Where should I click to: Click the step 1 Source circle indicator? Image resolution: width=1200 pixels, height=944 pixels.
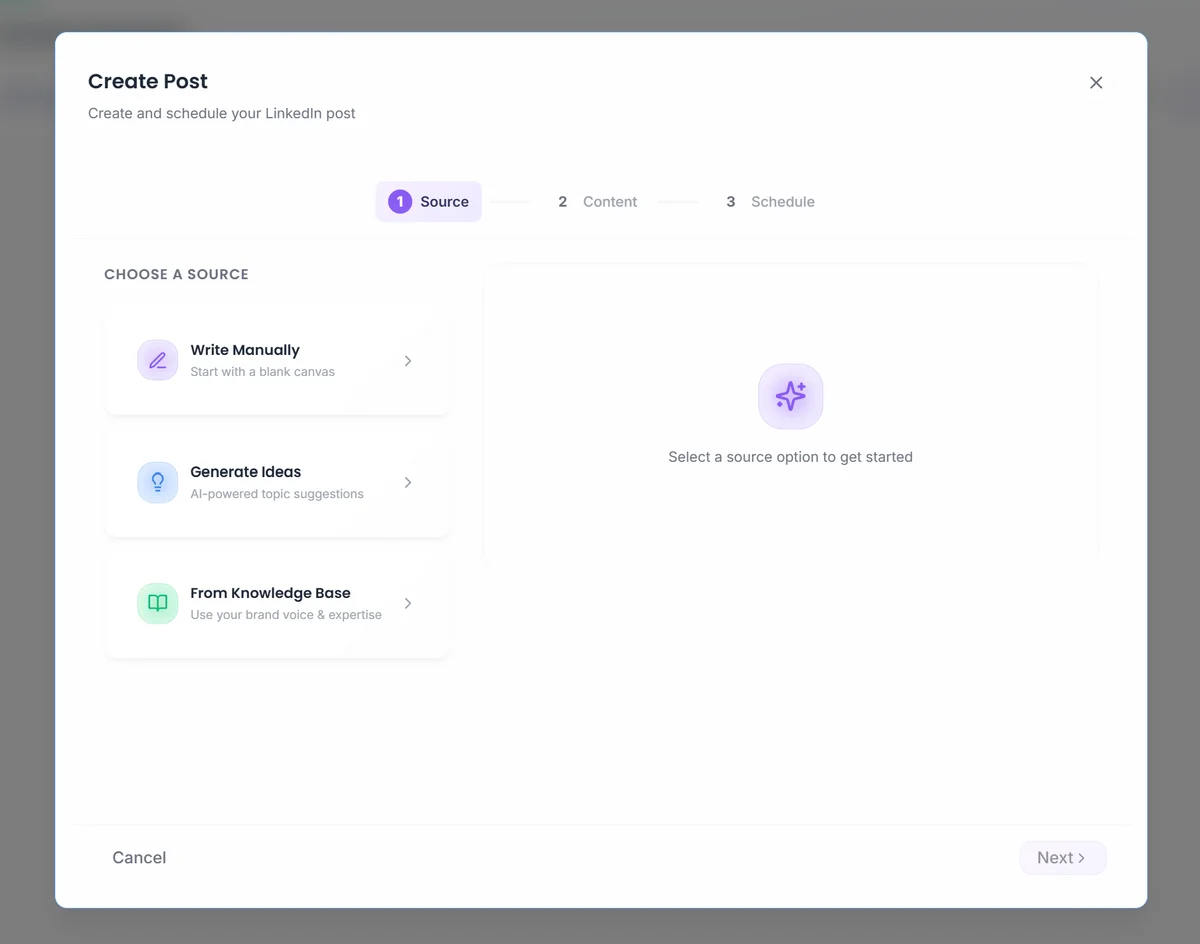point(399,201)
